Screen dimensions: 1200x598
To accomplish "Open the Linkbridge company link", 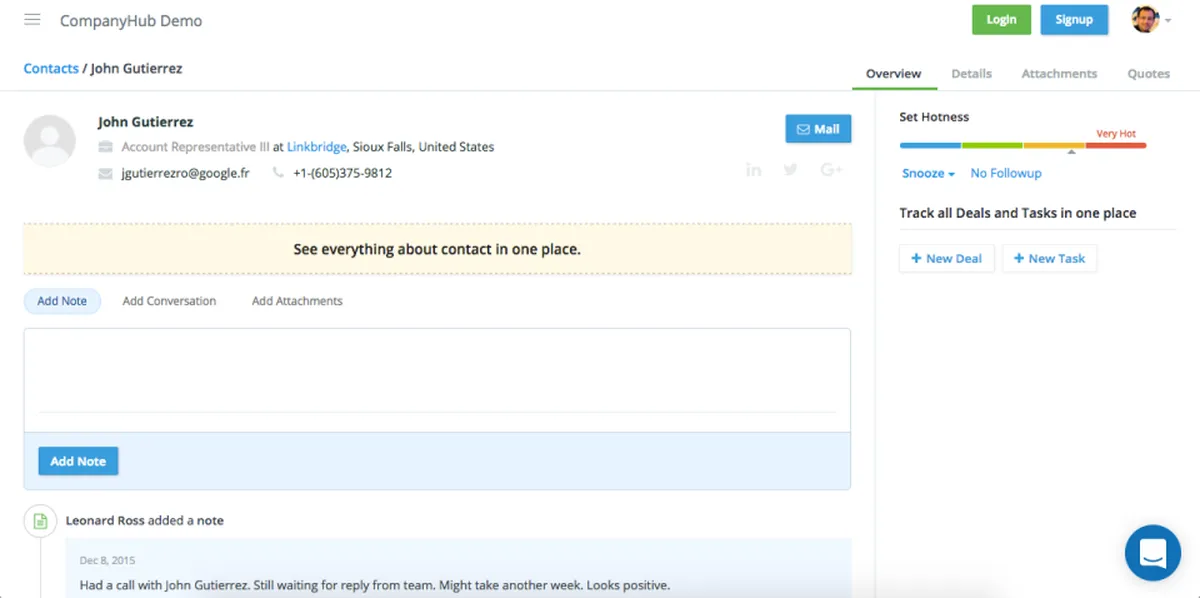I will (x=317, y=147).
